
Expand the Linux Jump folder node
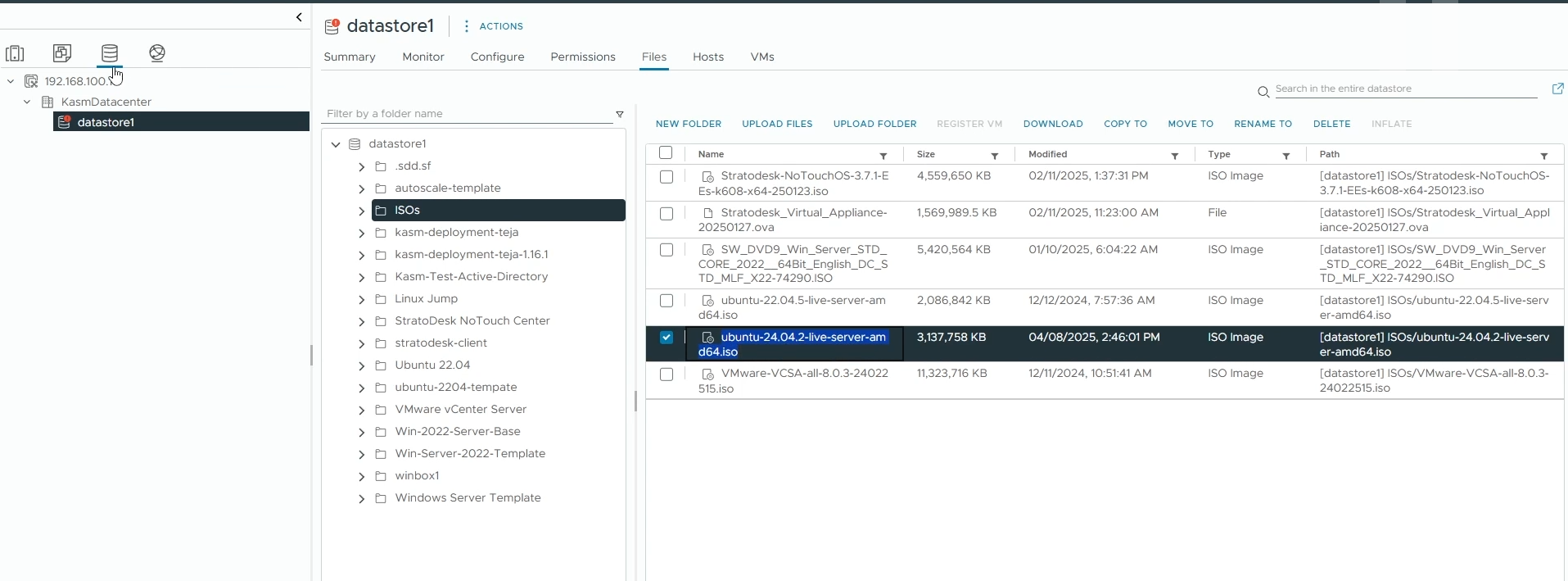pos(361,299)
